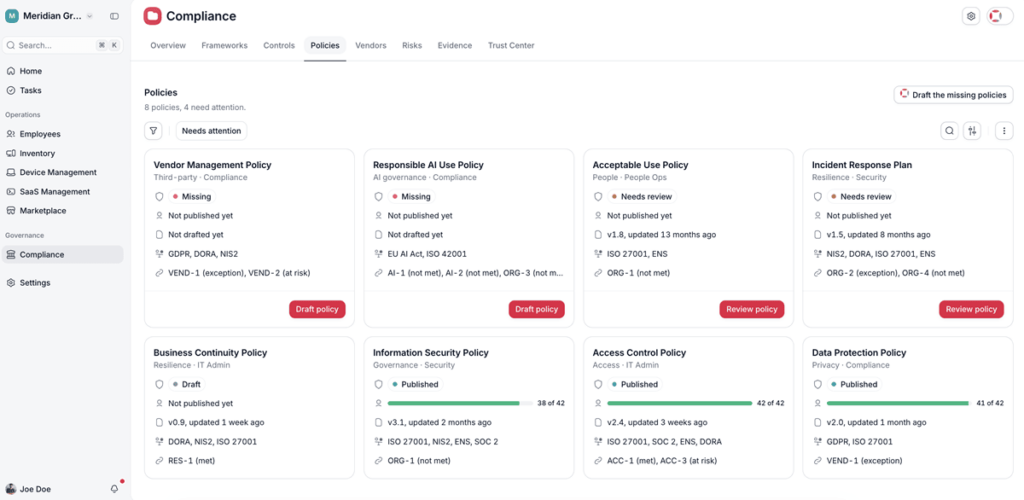Open the Access Control Policy card title
The height and width of the screenshot is (500, 1024).
(x=639, y=352)
